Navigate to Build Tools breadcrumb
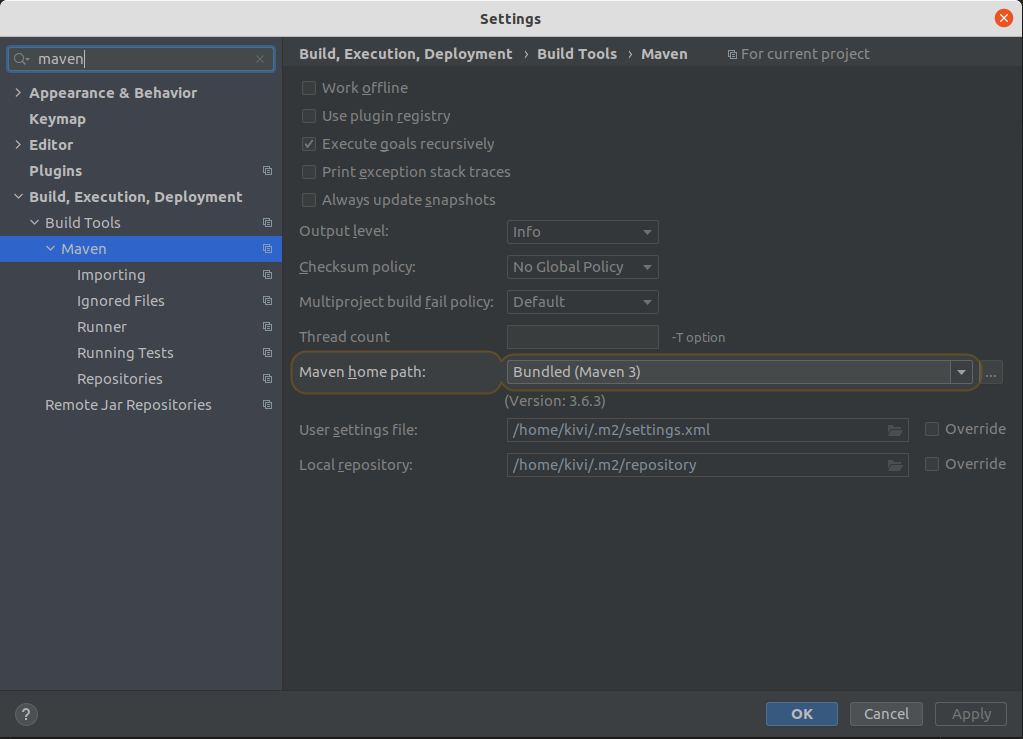 pyautogui.click(x=577, y=54)
